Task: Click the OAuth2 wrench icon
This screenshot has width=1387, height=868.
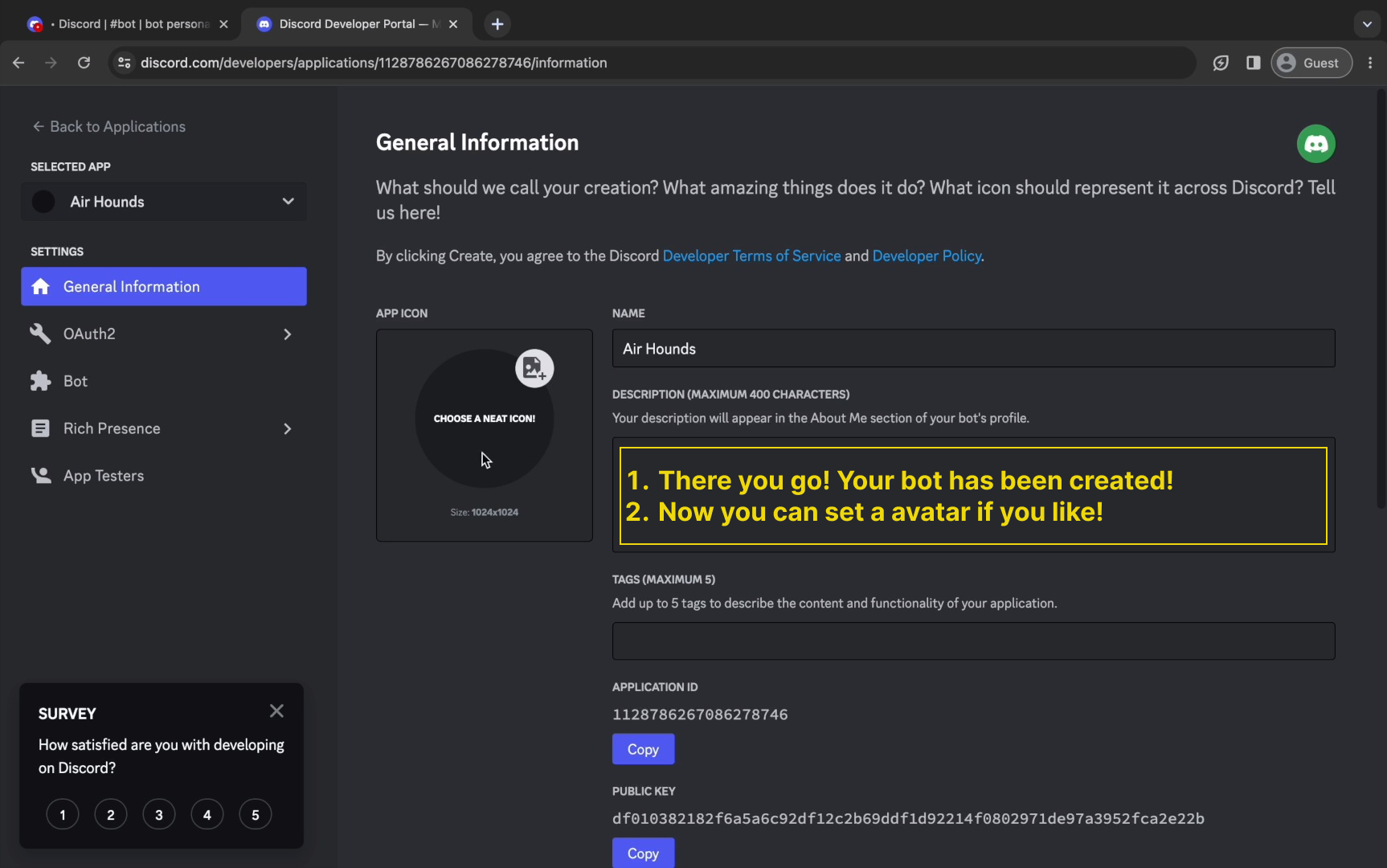Action: point(40,334)
